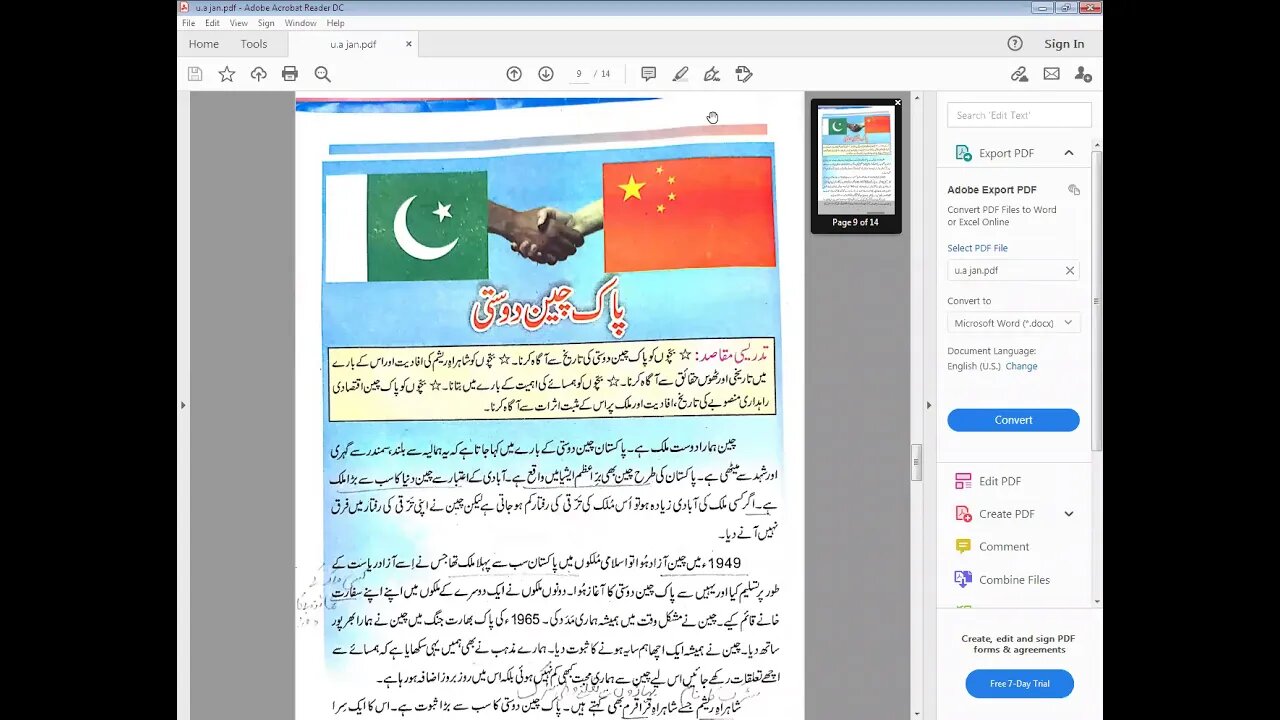Open the Window menu

pos(300,23)
